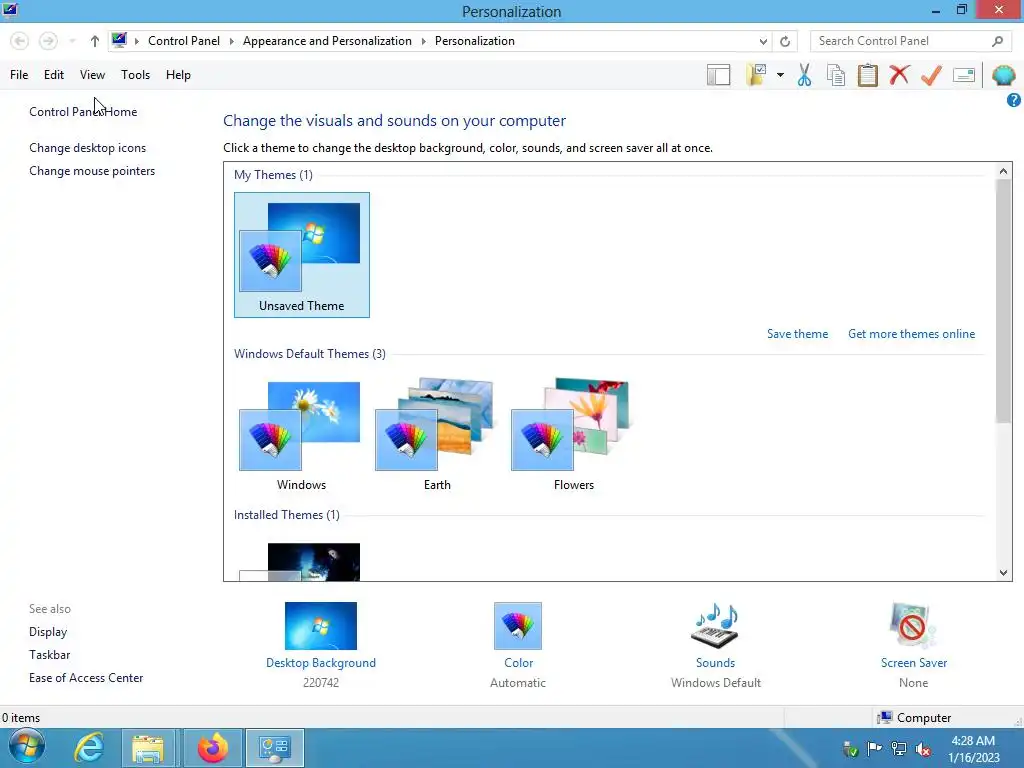
Task: Click Computer in the status bar
Action: (x=914, y=718)
